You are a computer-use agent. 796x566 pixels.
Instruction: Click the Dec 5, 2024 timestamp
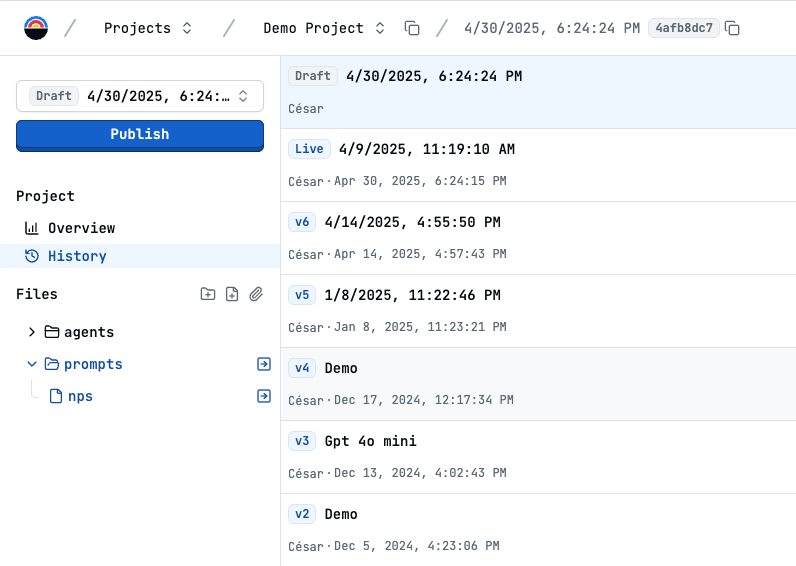[x=417, y=546]
